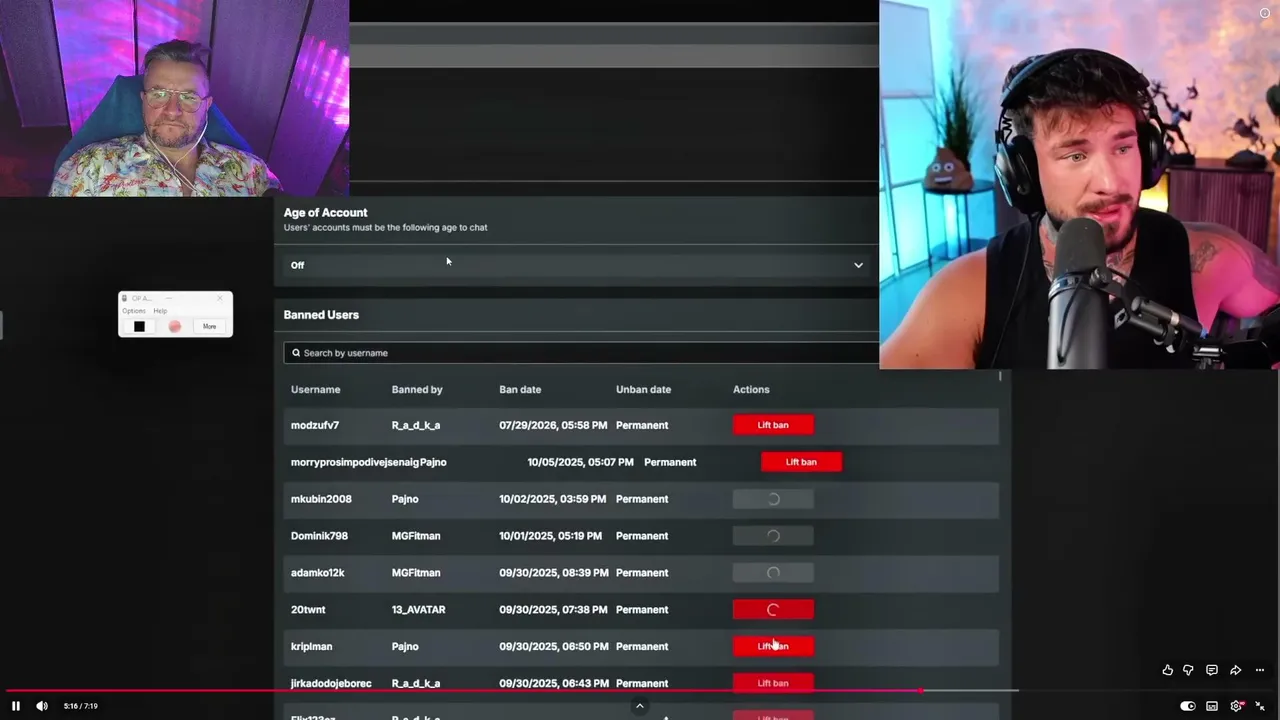Select the username kriplman
Image resolution: width=1280 pixels, height=720 pixels.
(311, 646)
